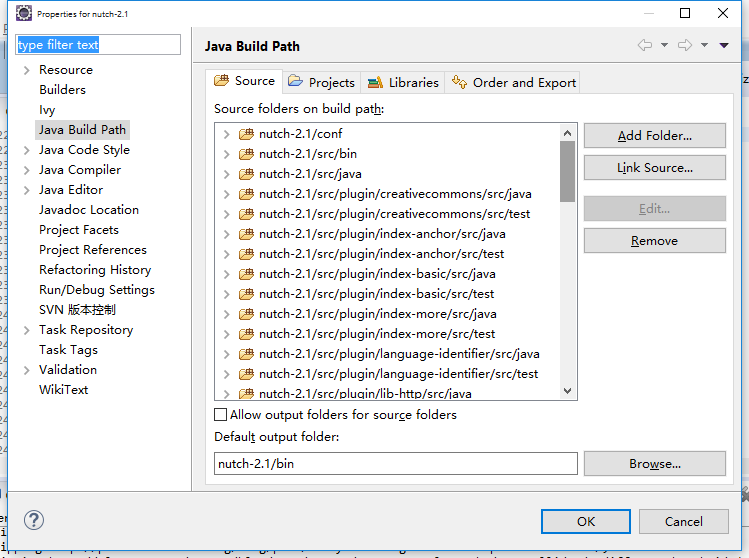The height and width of the screenshot is (558, 749).
Task: Click the Browse... button
Action: coord(654,463)
